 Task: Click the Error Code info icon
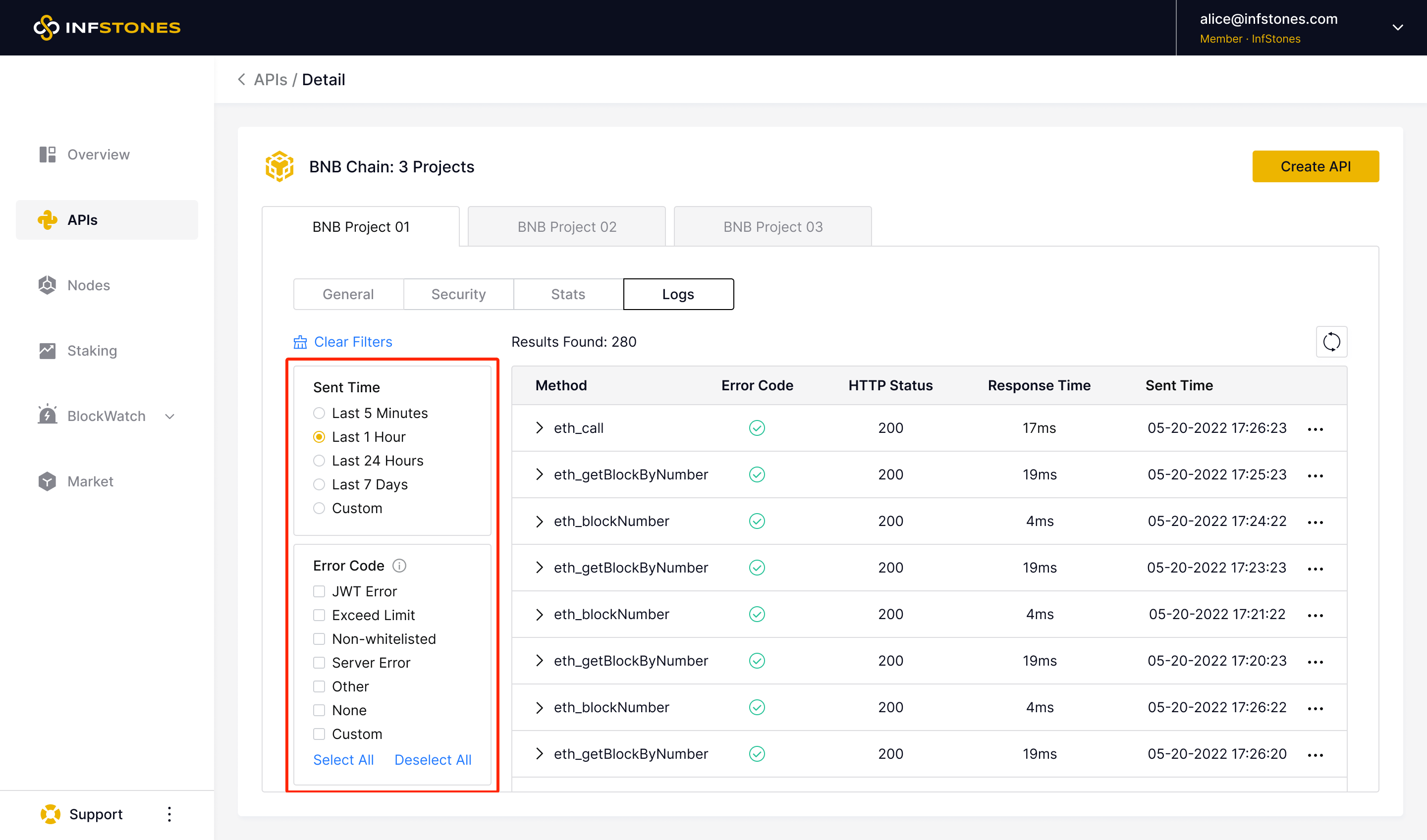tap(399, 566)
